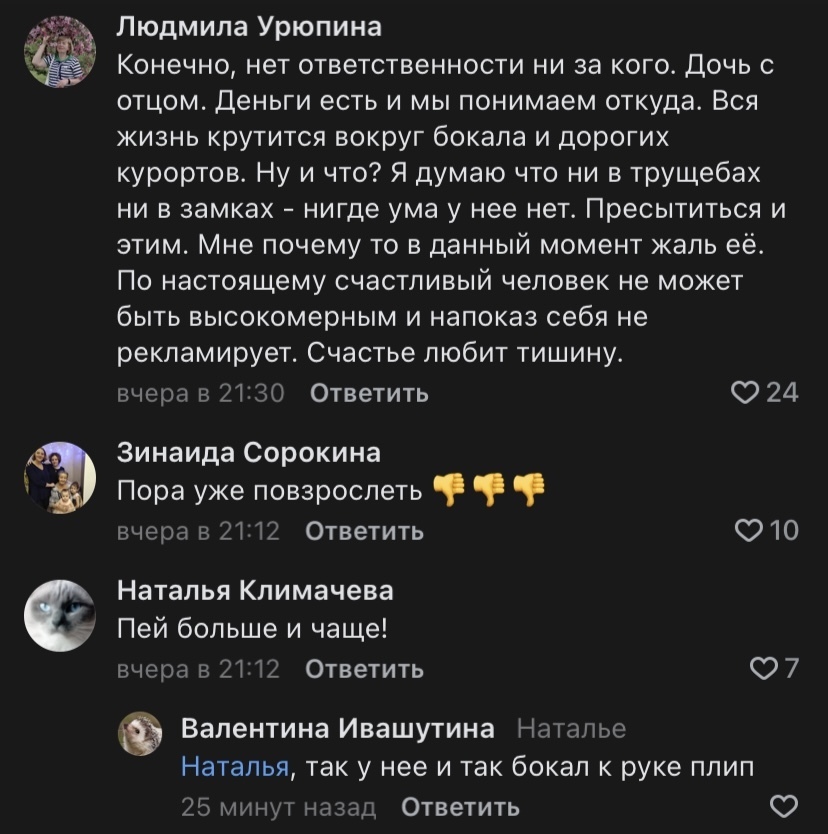Open Валентина Ивашутина's profile name
Screen dimensions: 828x834
click(337, 729)
